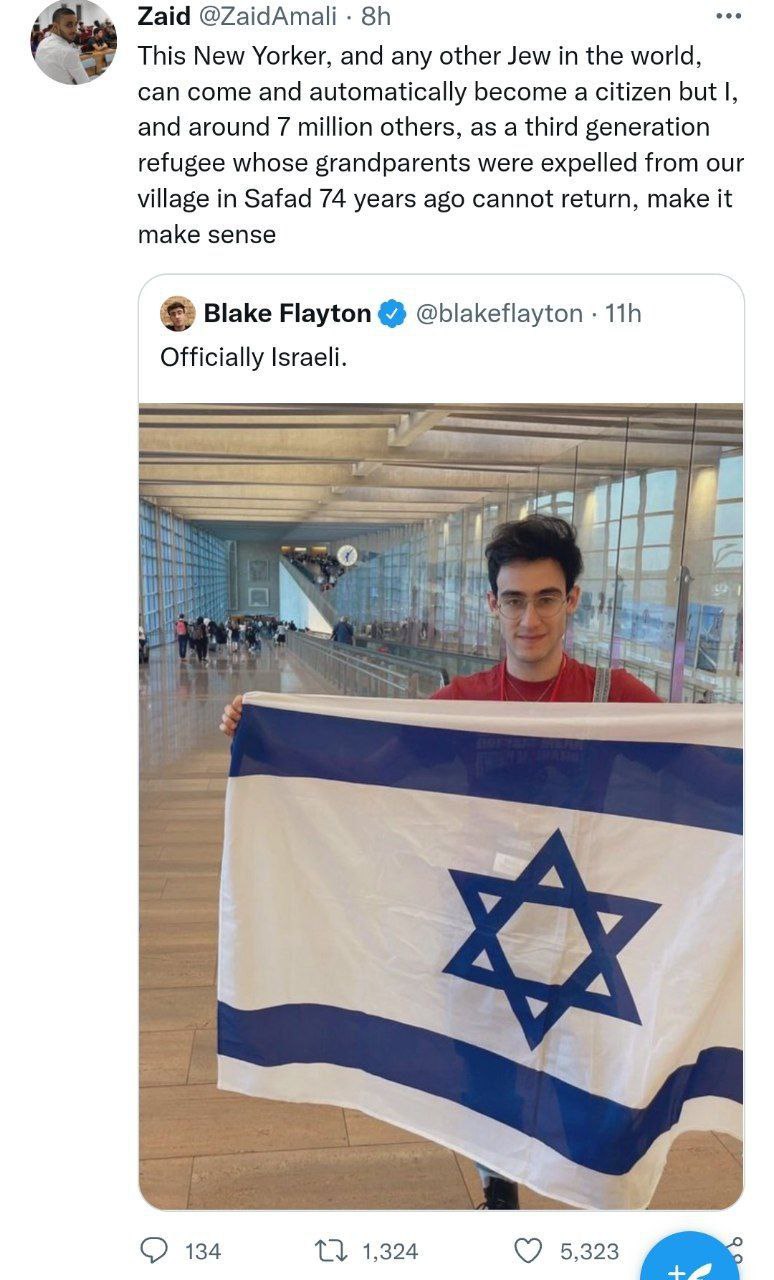Click the display name Zaid

pyautogui.click(x=165, y=16)
